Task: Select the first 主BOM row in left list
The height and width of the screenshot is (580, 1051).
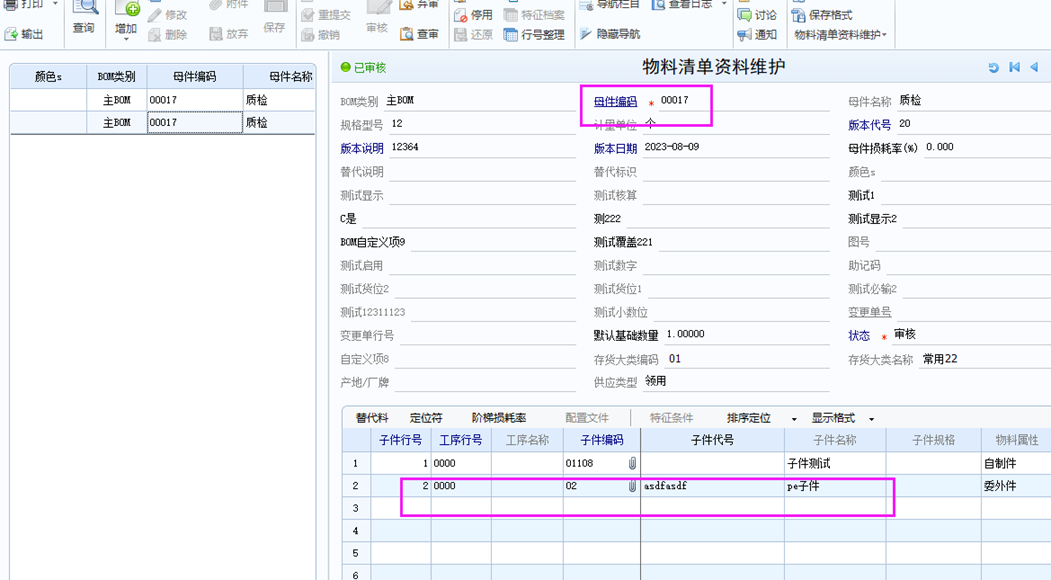Action: coord(163,100)
